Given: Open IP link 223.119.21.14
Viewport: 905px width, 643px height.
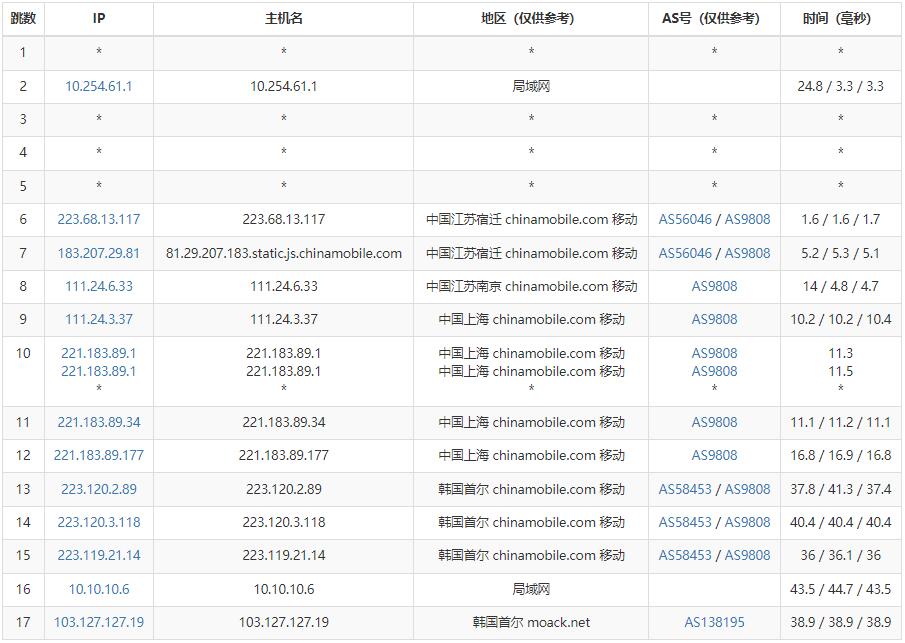Looking at the screenshot, I should coord(99,555).
